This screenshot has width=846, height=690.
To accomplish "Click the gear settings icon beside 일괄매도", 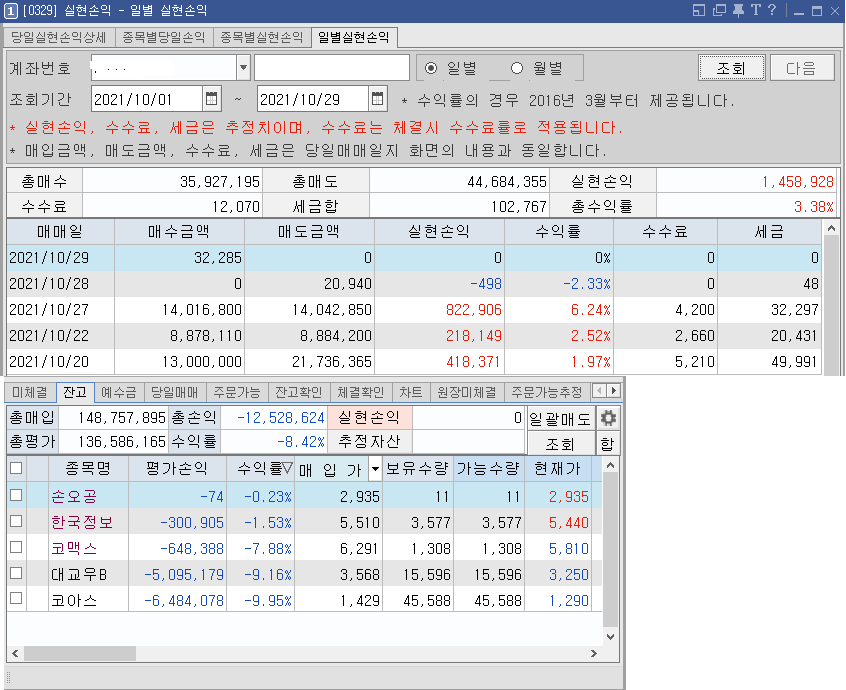I will click(x=608, y=418).
